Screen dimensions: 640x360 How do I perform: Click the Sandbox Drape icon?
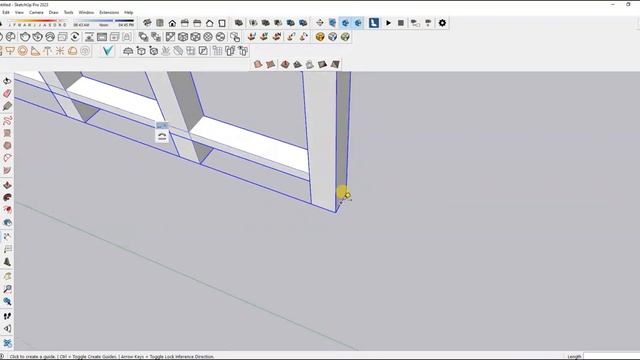[310, 64]
